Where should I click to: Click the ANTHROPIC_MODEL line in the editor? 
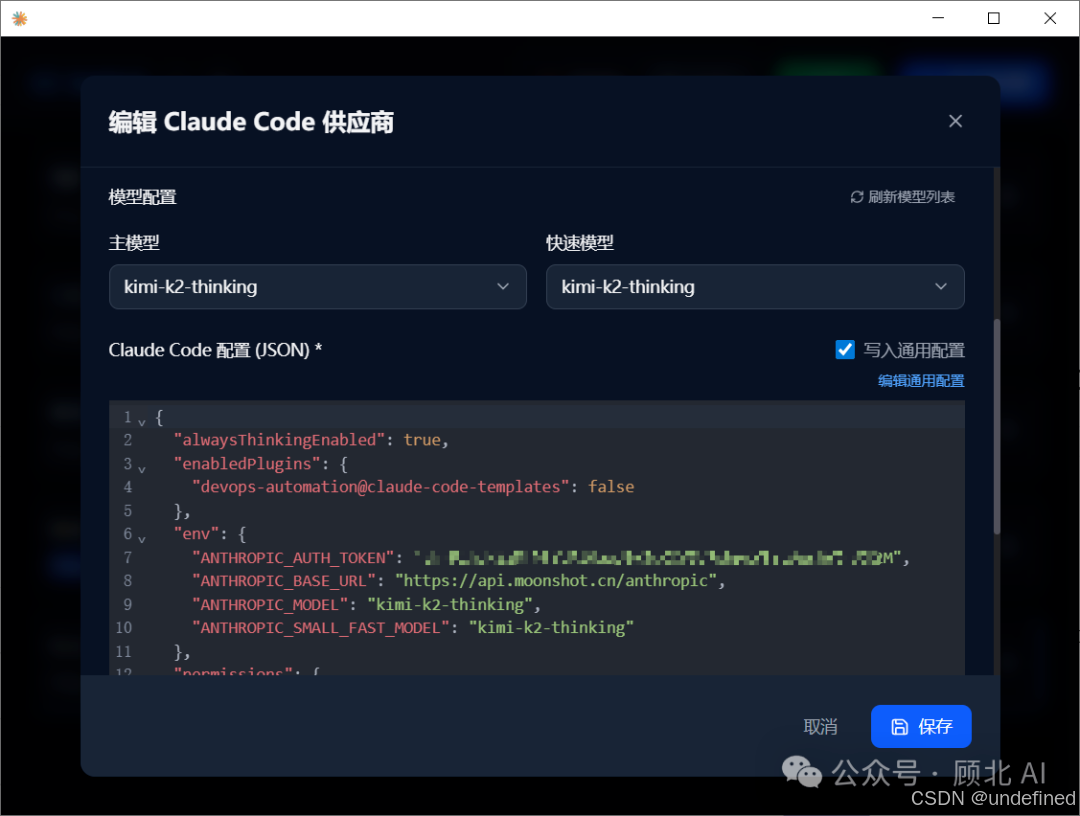click(x=366, y=605)
